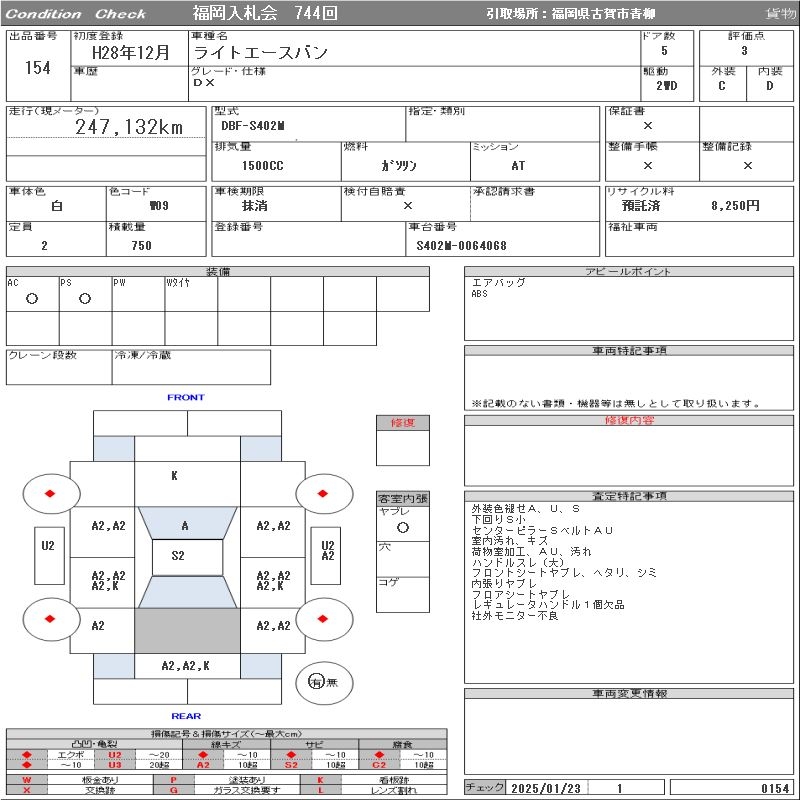Click the chassis number S402M-0064068
The height and width of the screenshot is (800, 800).
[x=462, y=245]
